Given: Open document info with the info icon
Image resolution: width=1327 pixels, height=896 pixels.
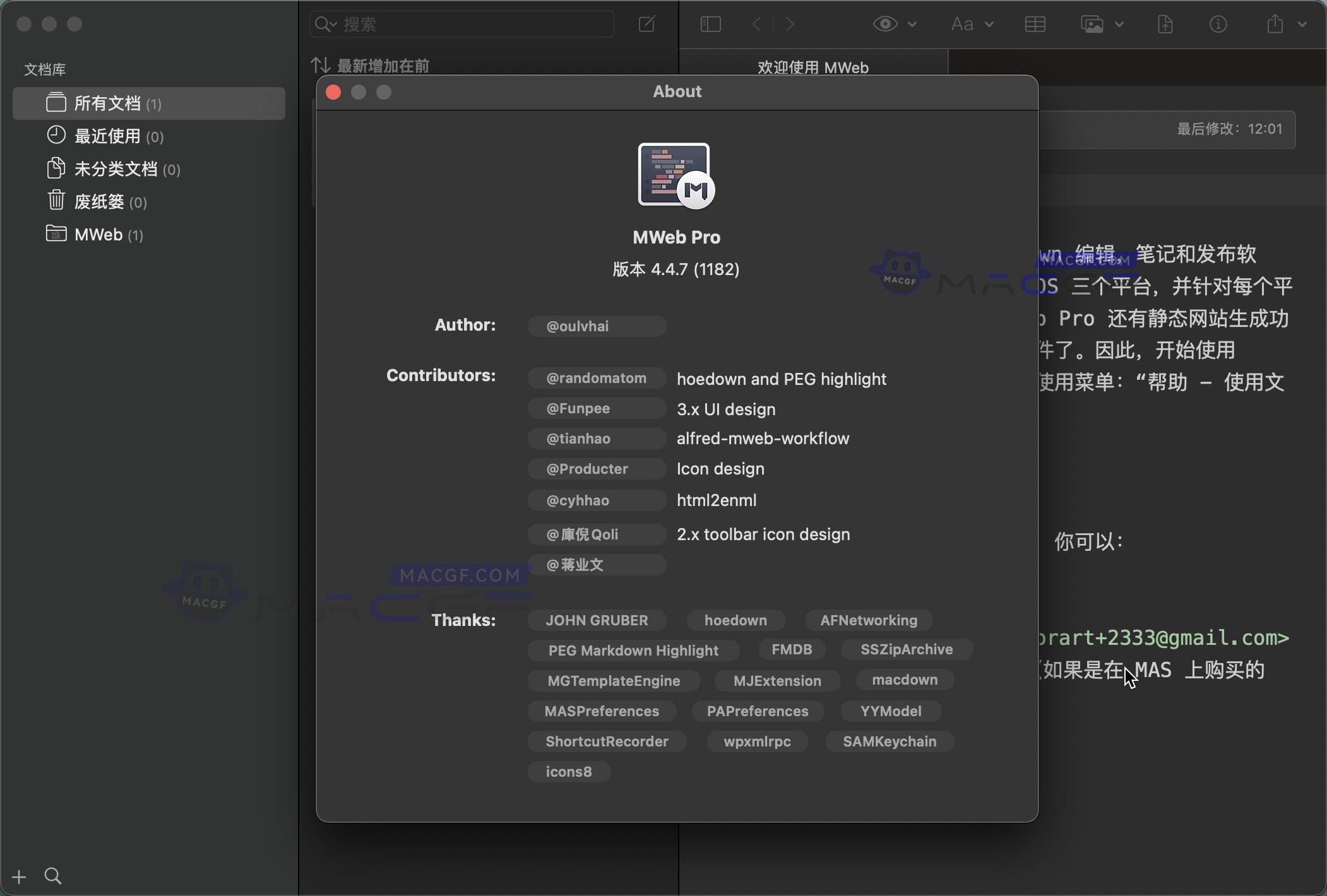Looking at the screenshot, I should [1217, 24].
